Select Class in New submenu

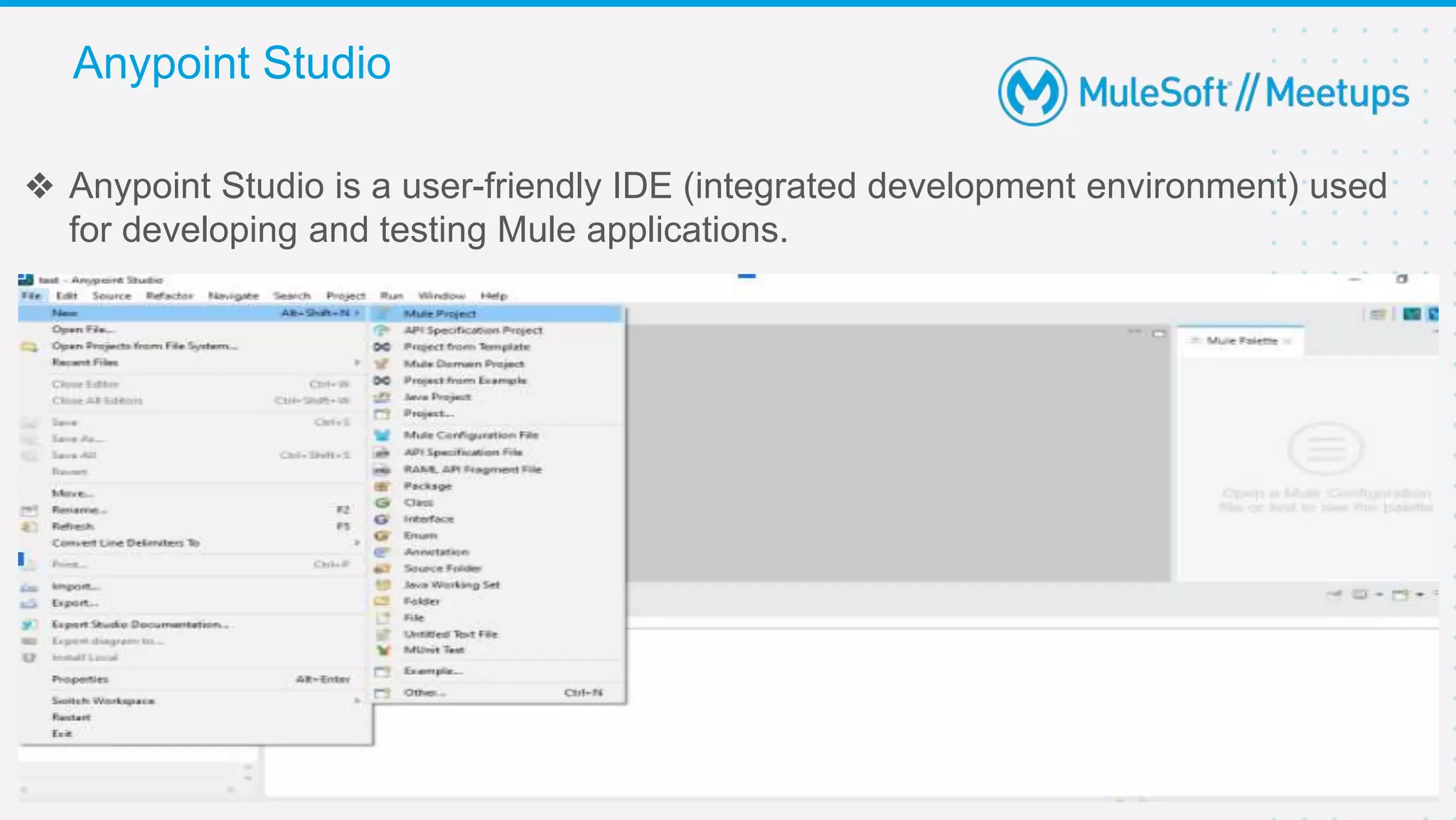pos(496,502)
